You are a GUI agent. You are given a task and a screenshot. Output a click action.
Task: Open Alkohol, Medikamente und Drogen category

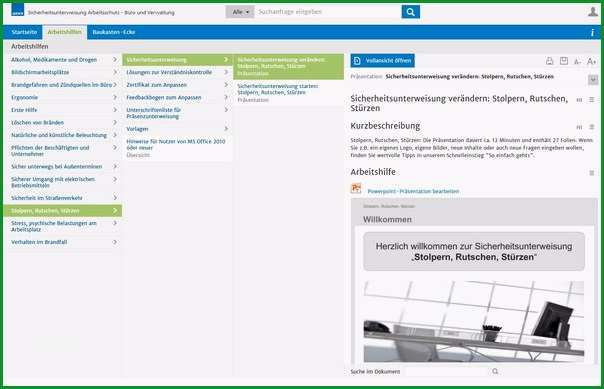point(63,60)
